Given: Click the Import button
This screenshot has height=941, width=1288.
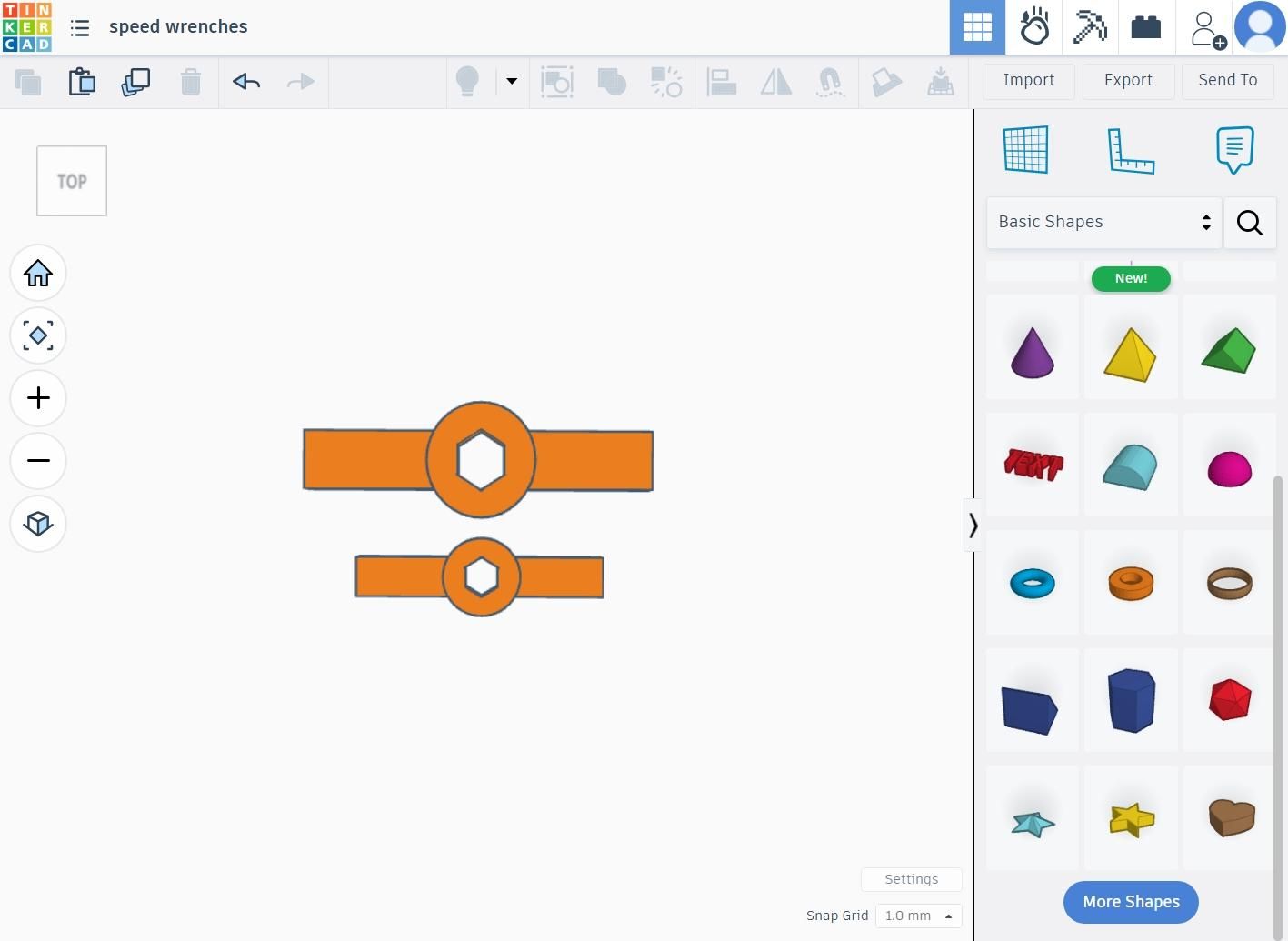Looking at the screenshot, I should 1029,81.
